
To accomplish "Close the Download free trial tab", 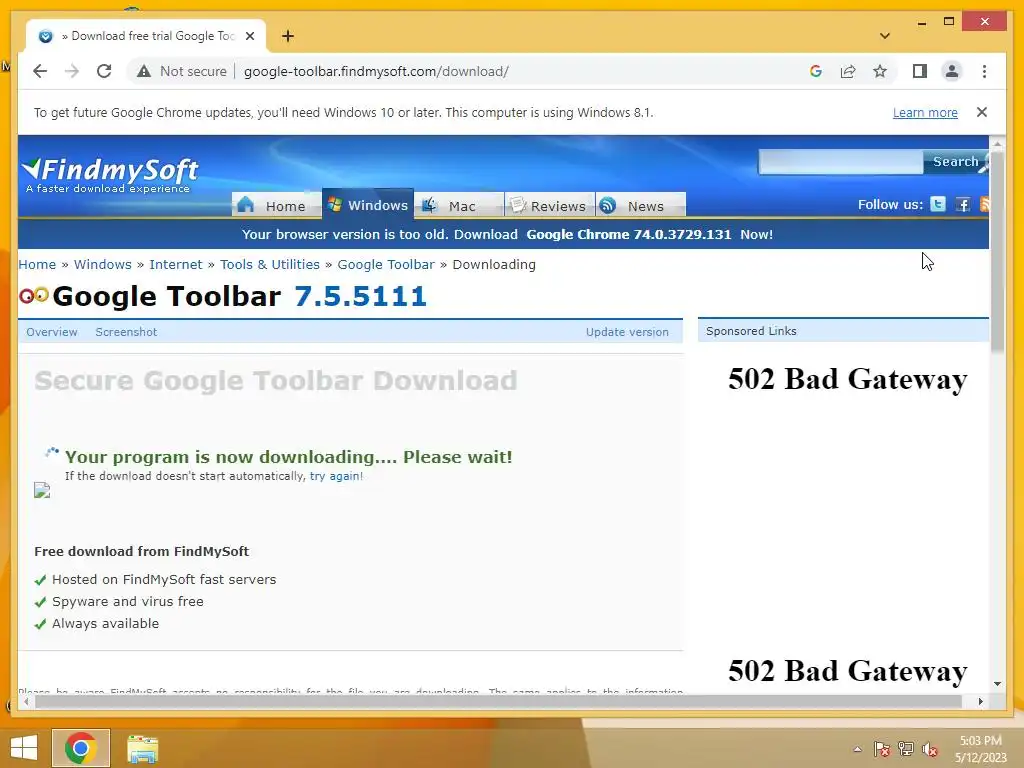I will pyautogui.click(x=249, y=36).
